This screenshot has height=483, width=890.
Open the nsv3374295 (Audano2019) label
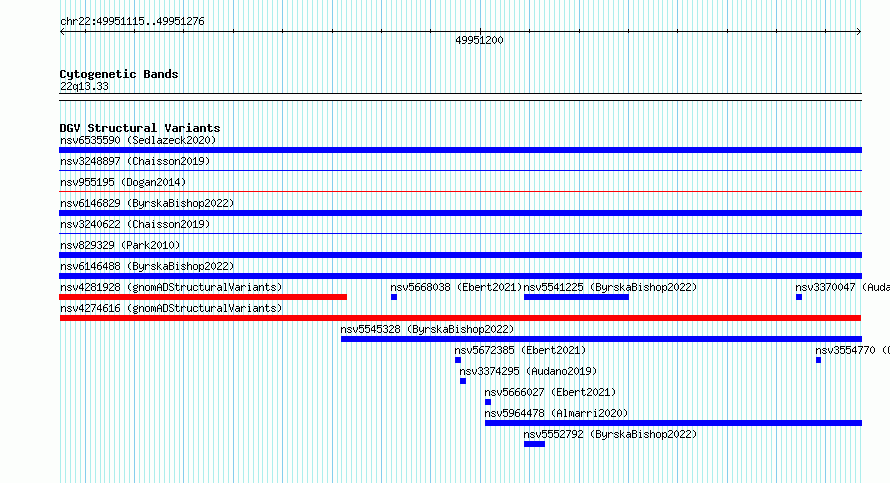(528, 371)
